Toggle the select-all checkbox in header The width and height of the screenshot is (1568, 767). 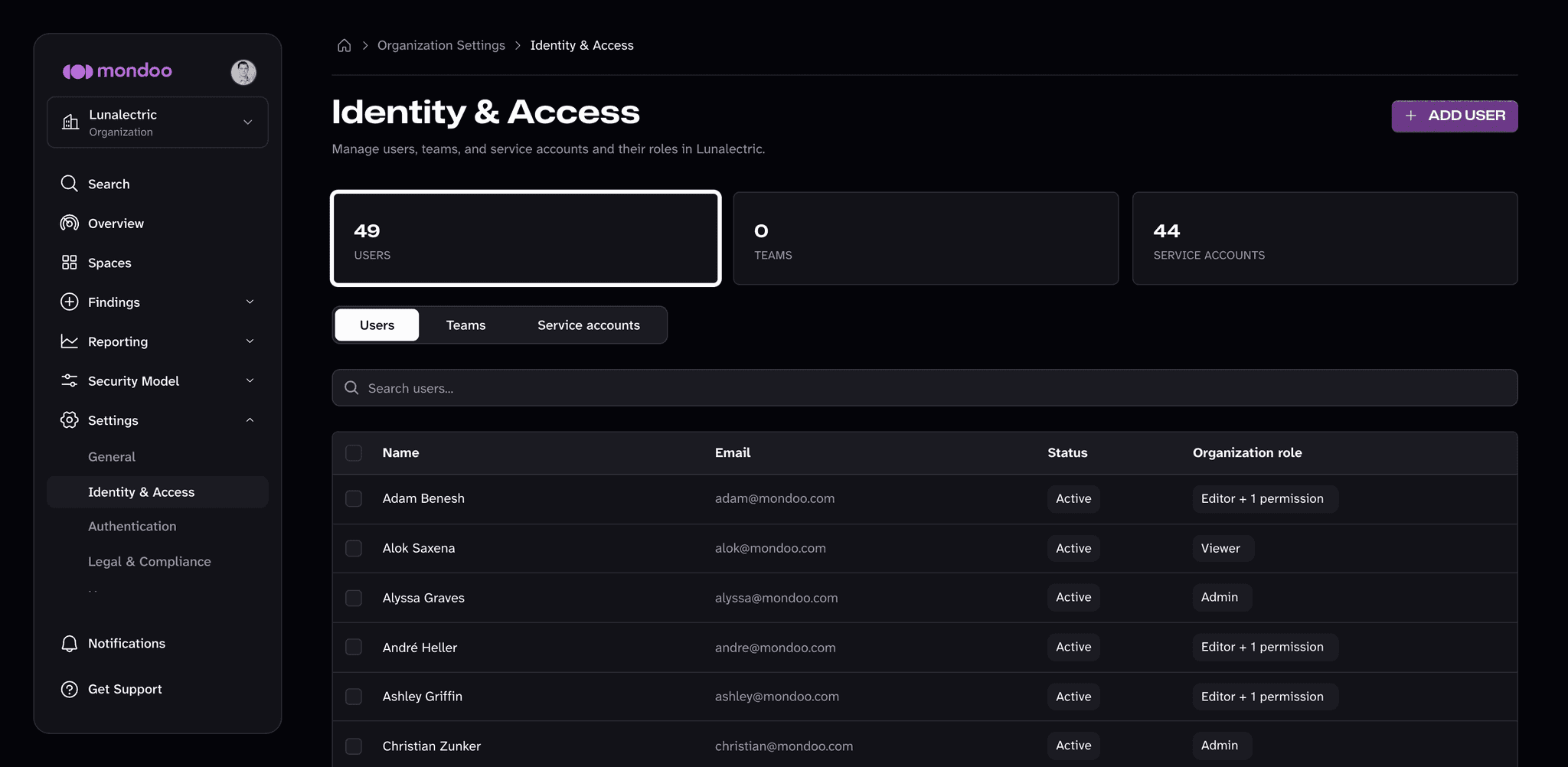(354, 452)
